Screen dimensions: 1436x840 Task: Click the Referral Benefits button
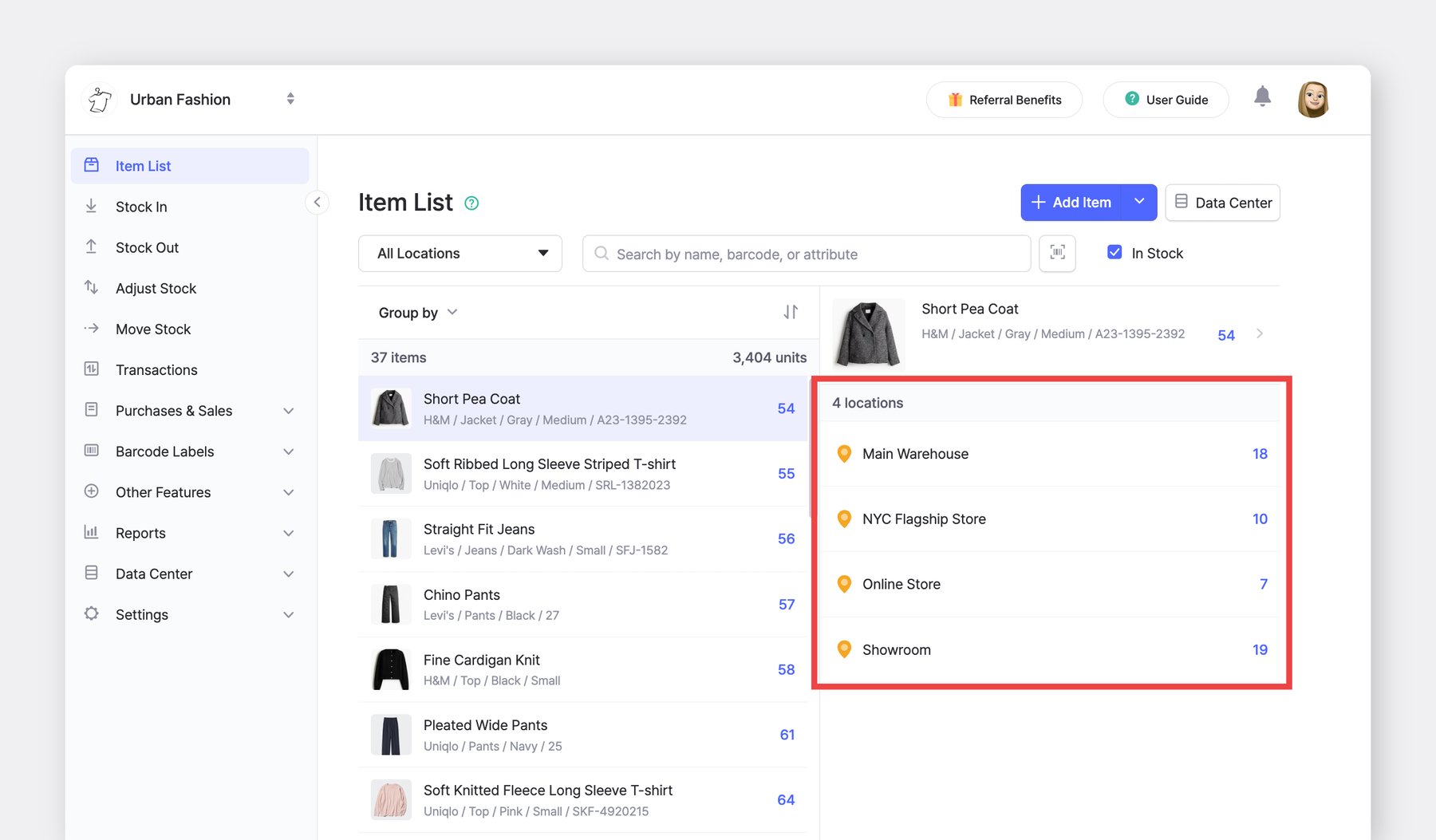[x=1004, y=100]
